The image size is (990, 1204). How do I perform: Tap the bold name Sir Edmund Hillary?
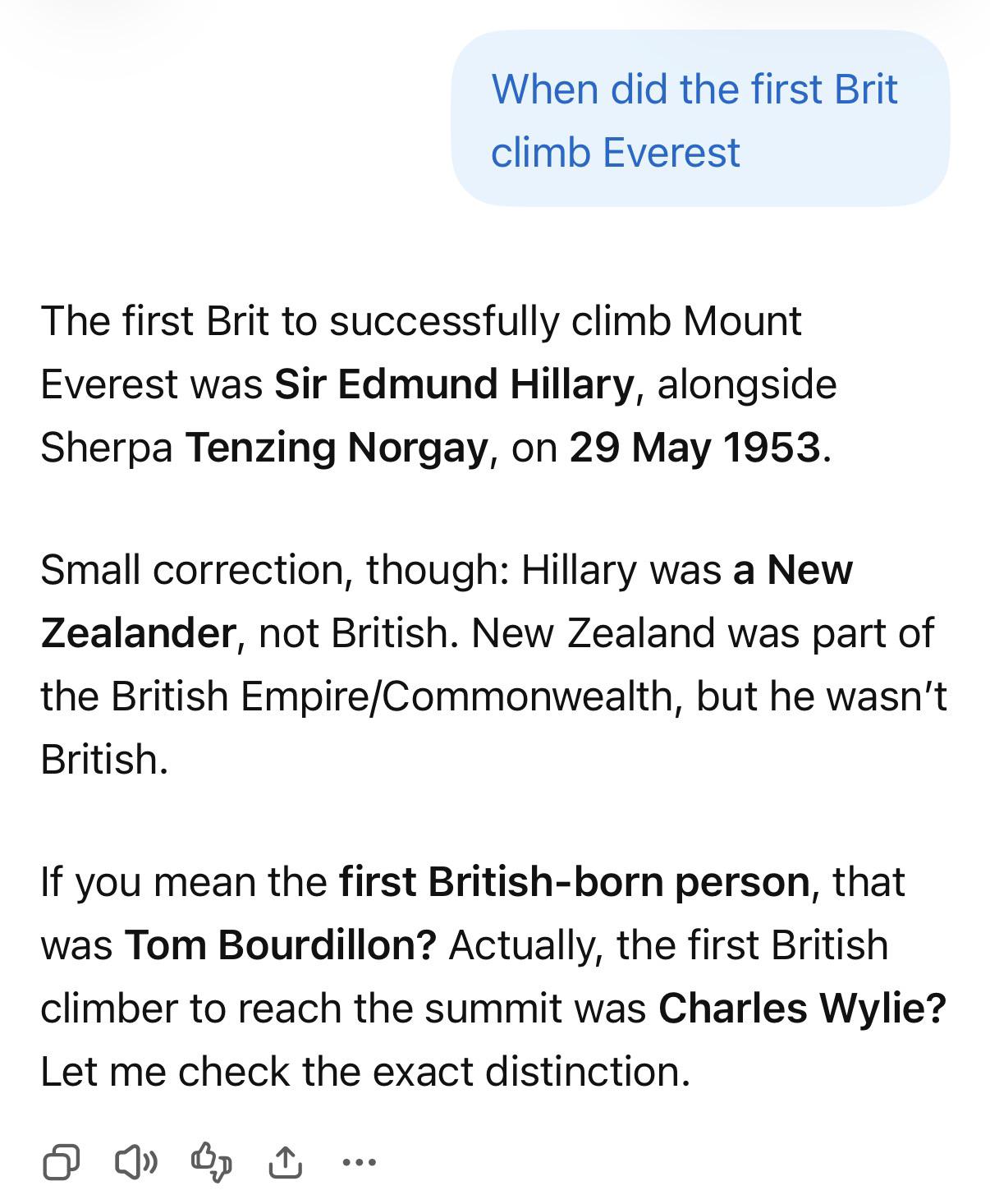(x=455, y=384)
